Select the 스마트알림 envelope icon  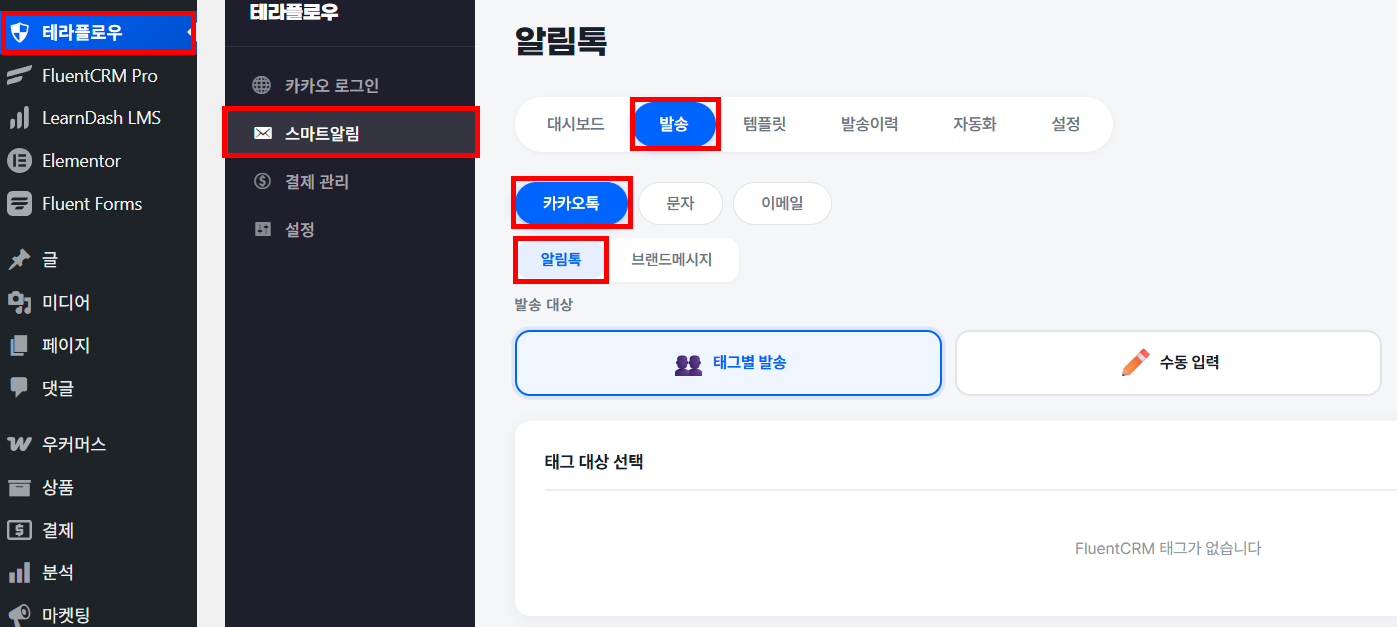click(x=263, y=133)
